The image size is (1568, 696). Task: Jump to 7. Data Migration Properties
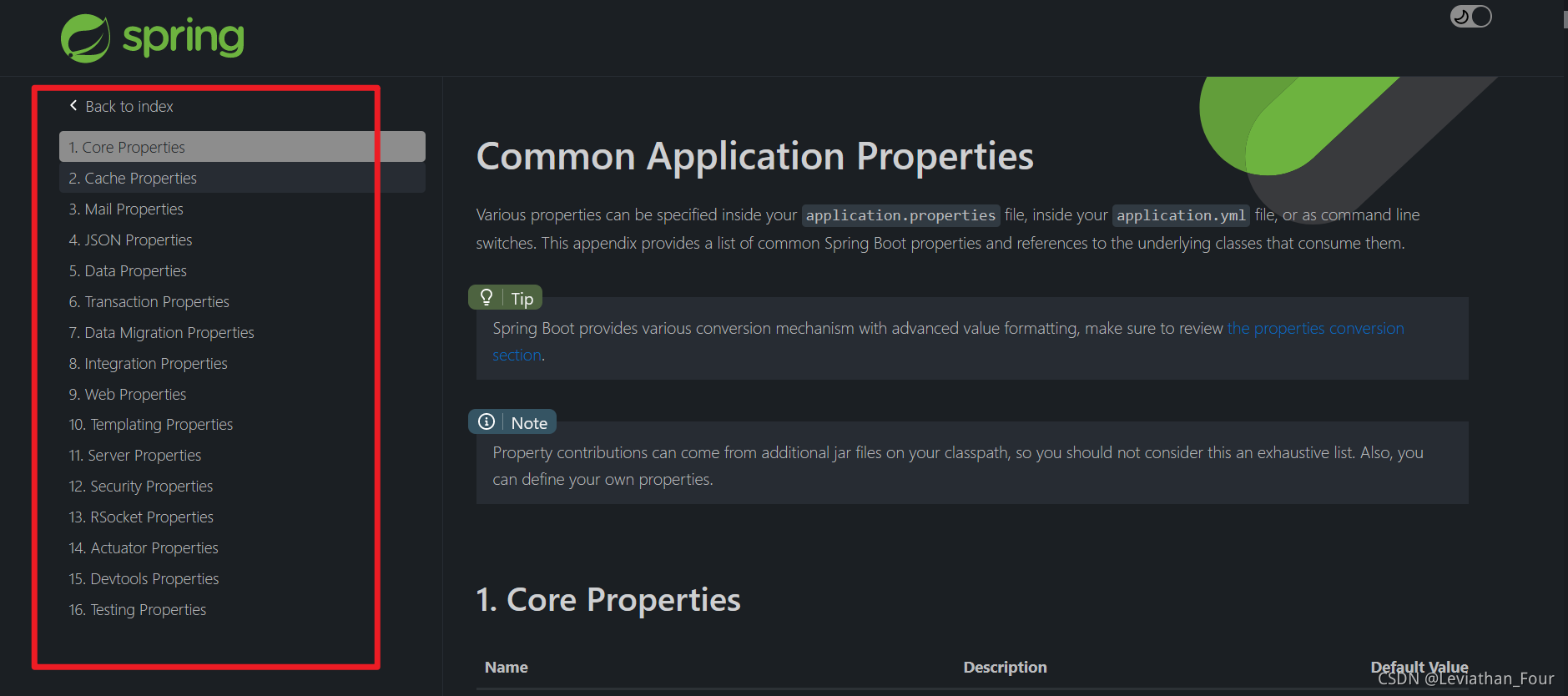point(161,332)
